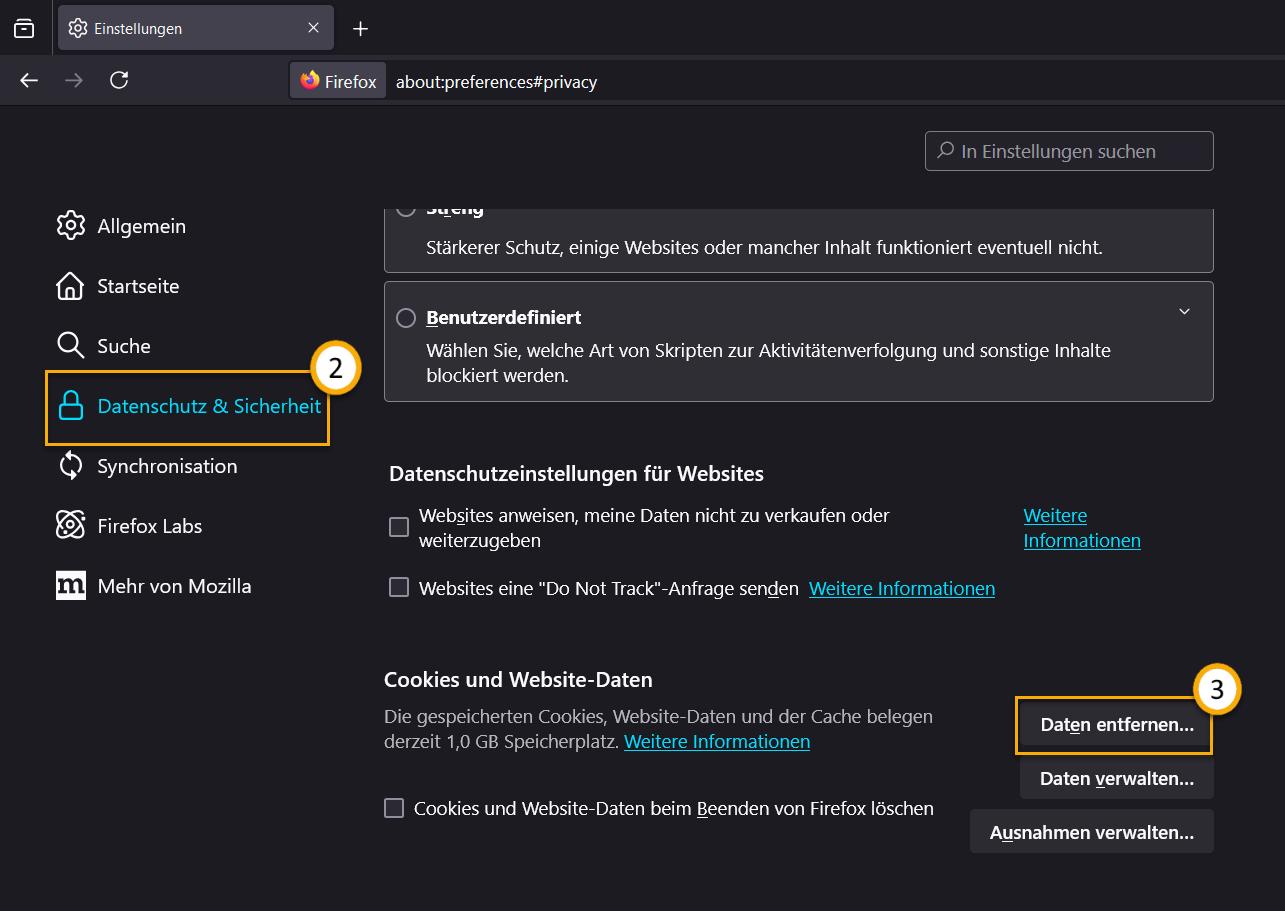
Task: Reload the page with the refresh icon
Action: tap(119, 81)
